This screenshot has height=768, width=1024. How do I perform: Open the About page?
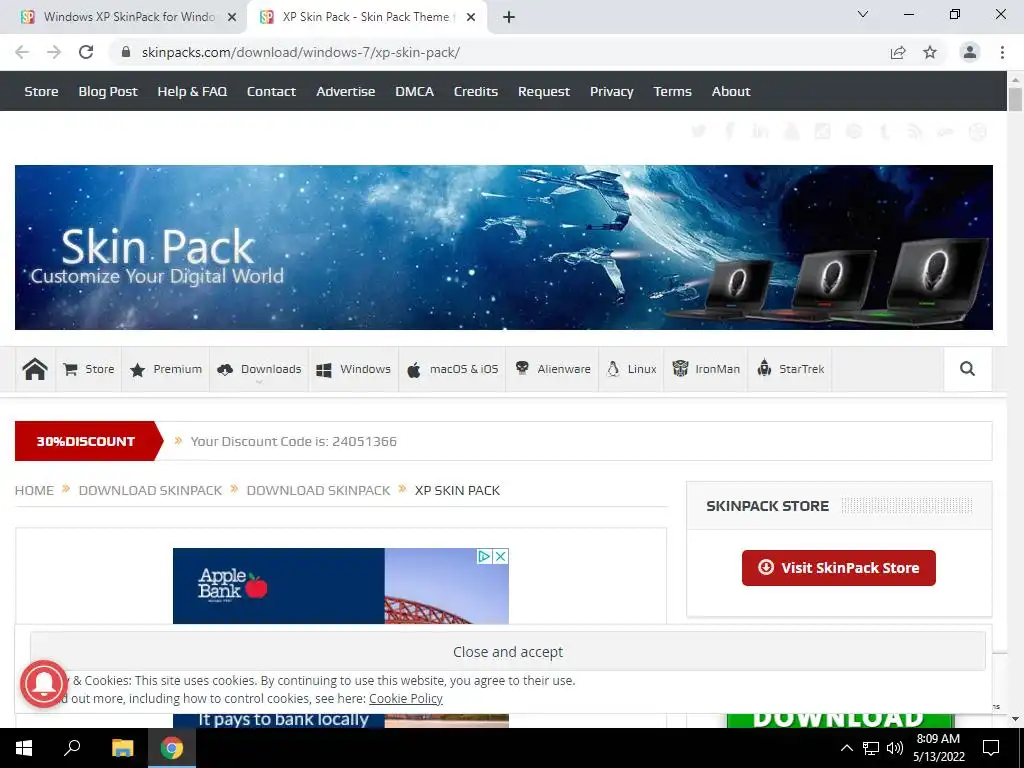pos(731,91)
